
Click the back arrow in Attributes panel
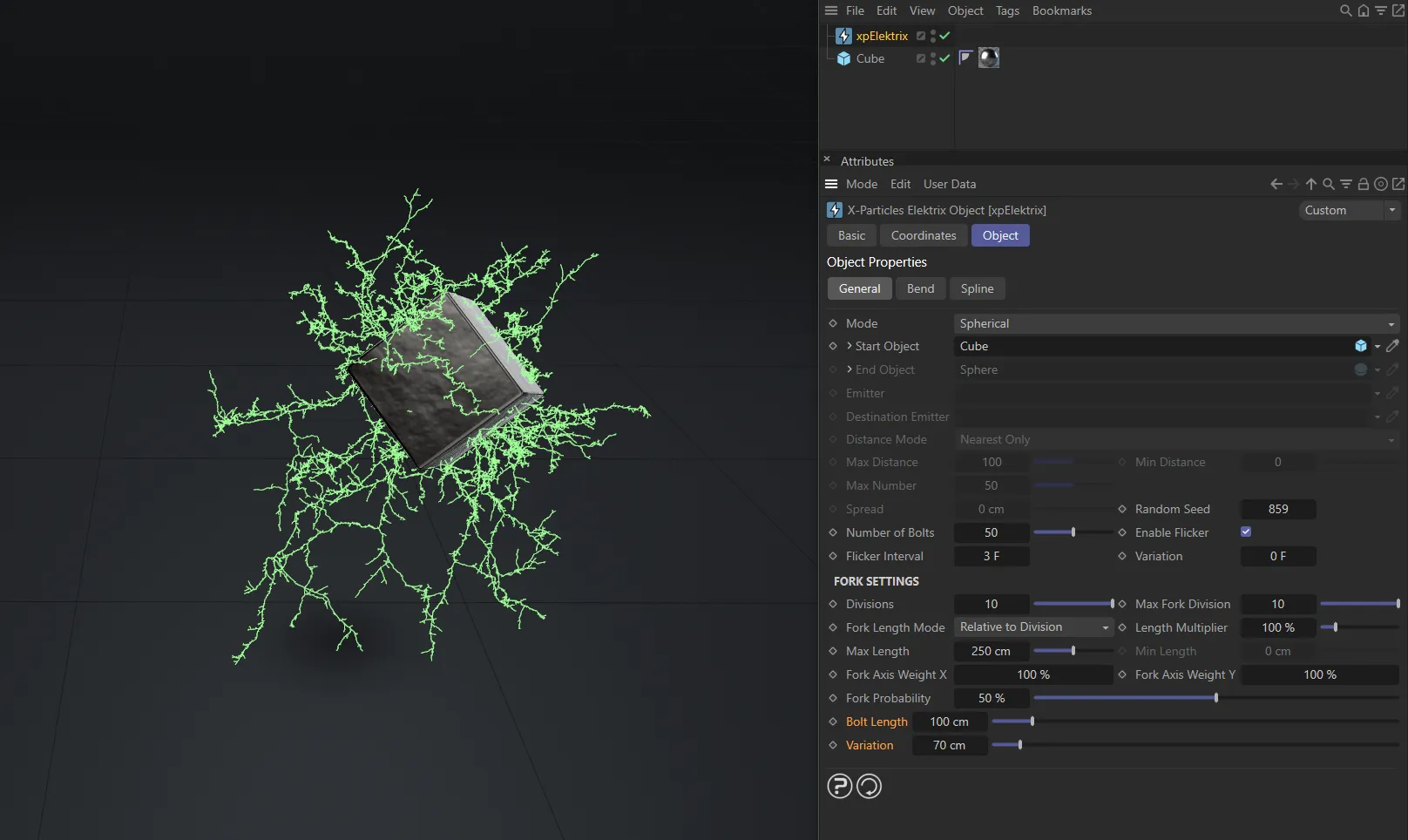point(1276,184)
